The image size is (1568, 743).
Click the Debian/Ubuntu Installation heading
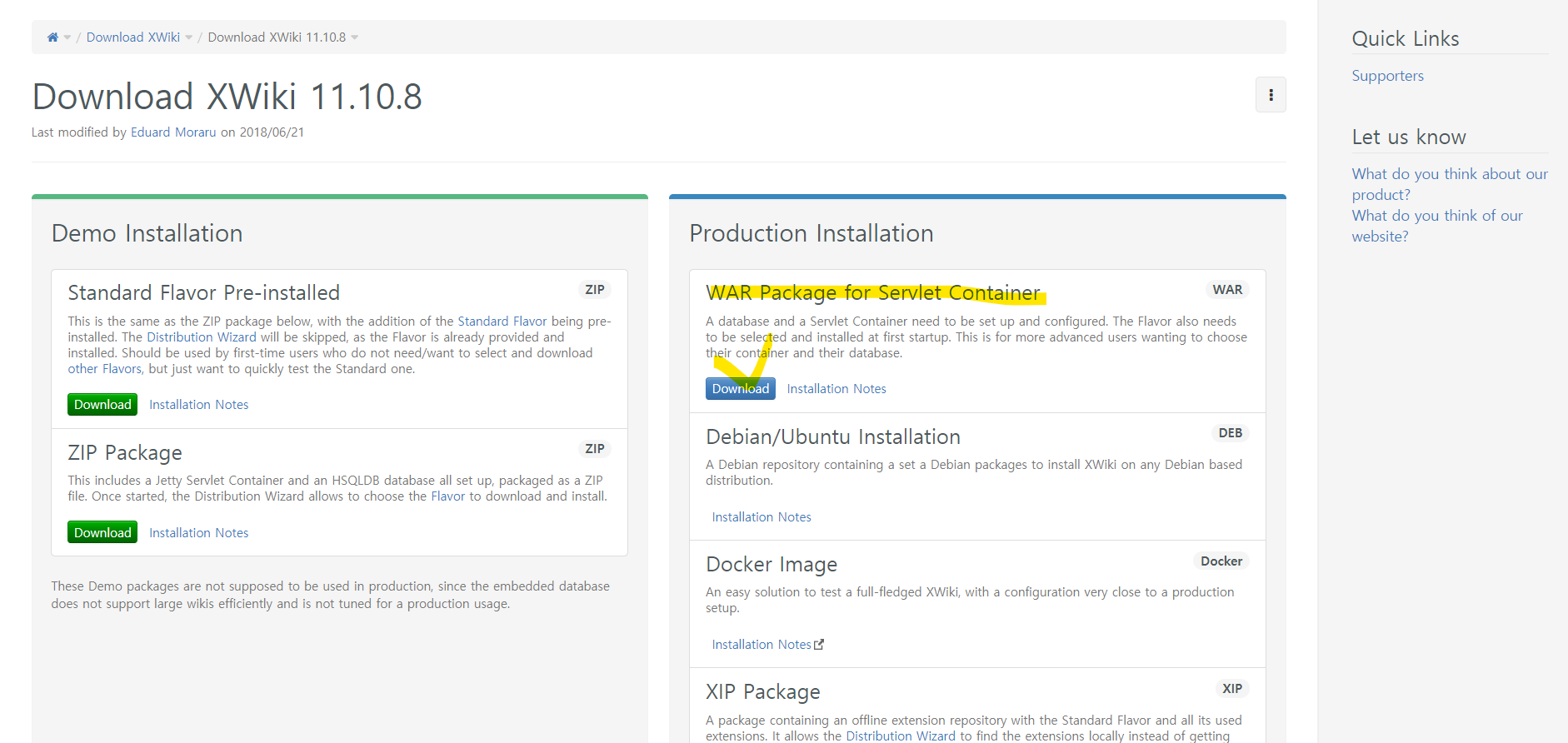tap(833, 437)
